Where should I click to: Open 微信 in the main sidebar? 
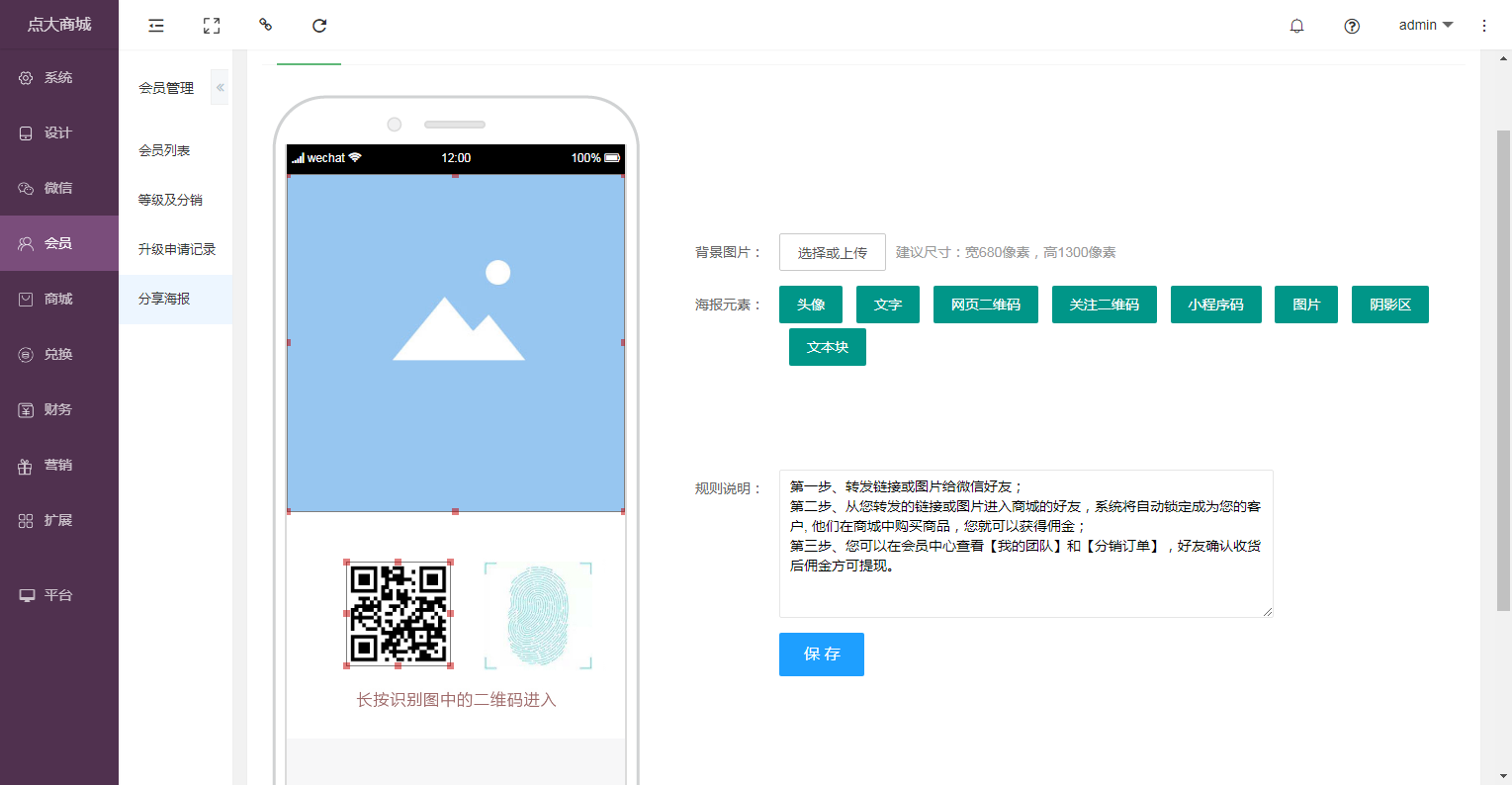click(x=59, y=188)
